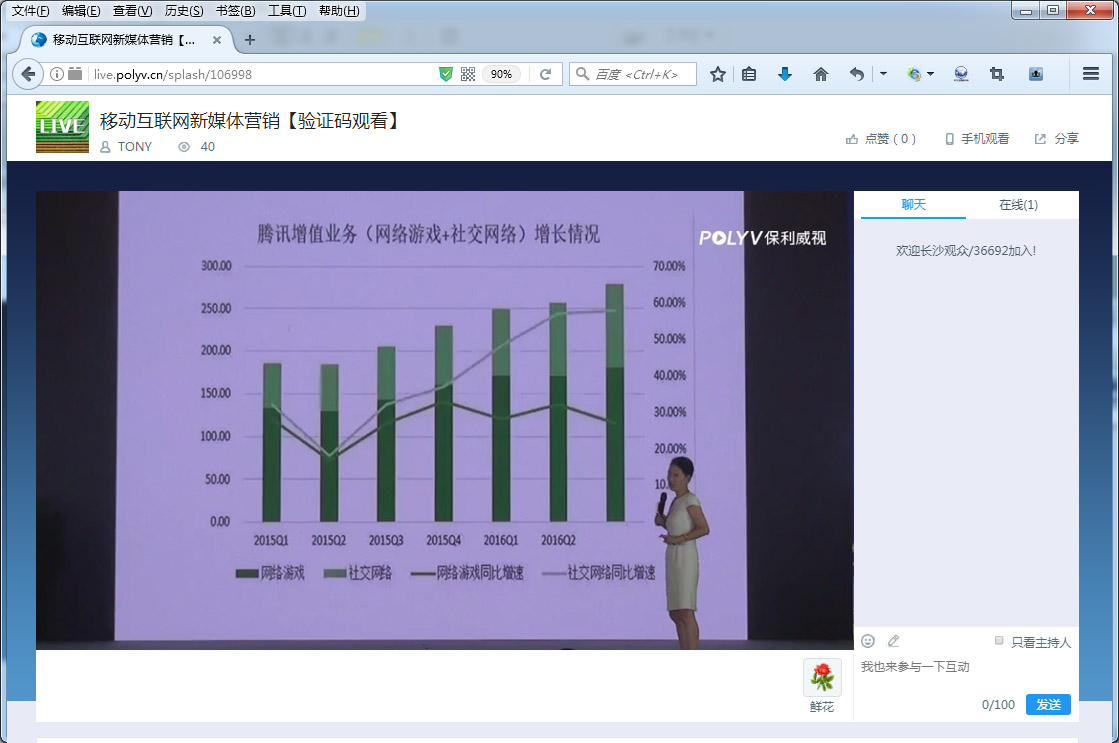Open the dropdown arrow beside the undo button
Image resolution: width=1119 pixels, height=743 pixels.
tap(883, 73)
